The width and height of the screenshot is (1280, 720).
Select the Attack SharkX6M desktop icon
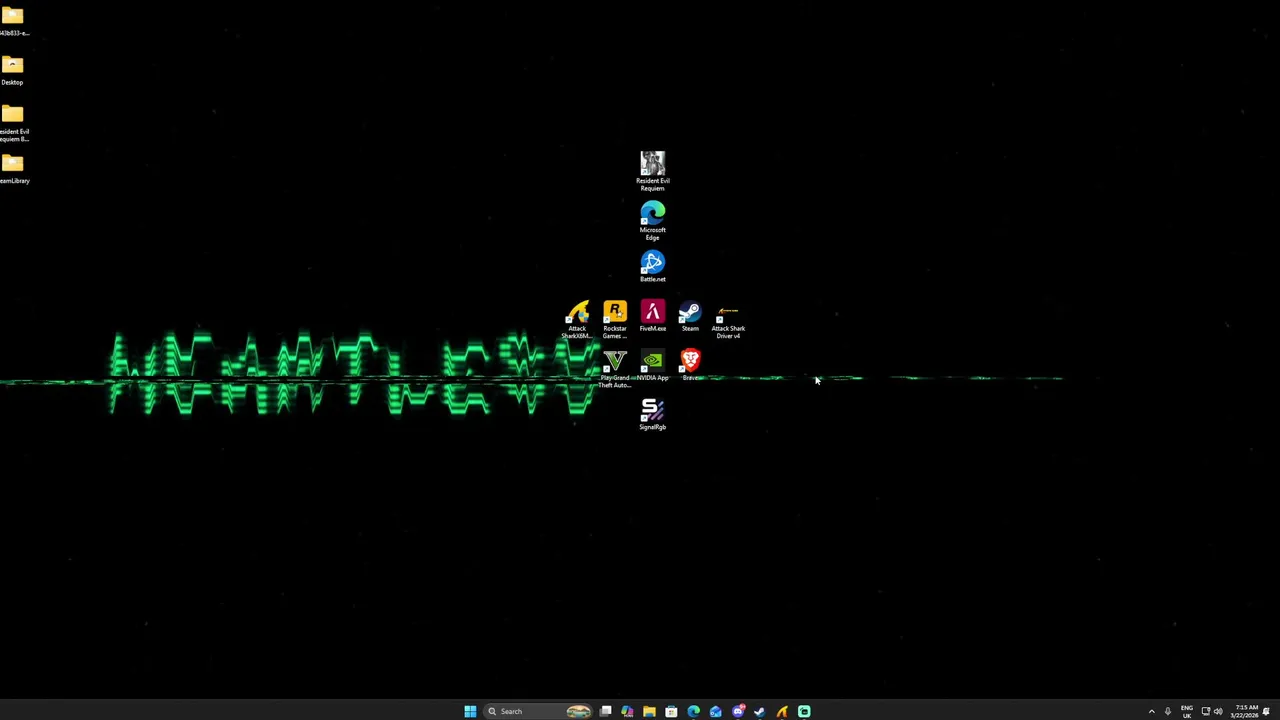tap(577, 320)
